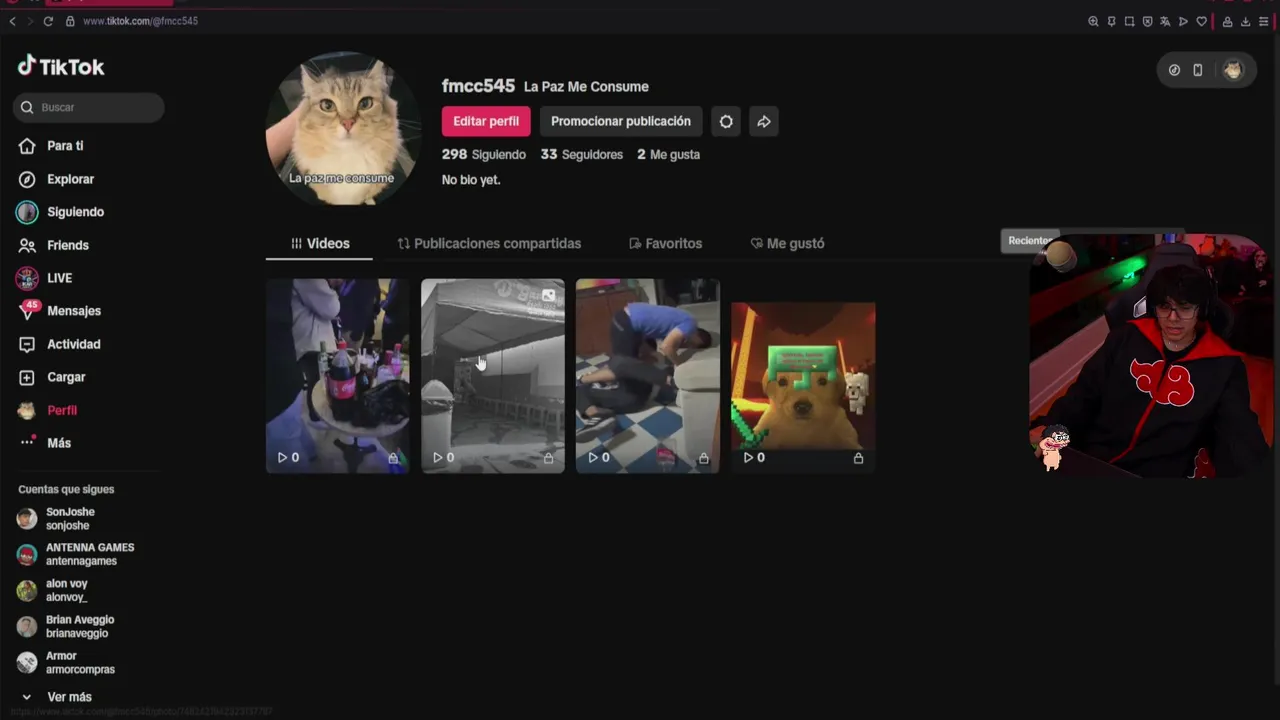This screenshot has height=720, width=1280.
Task: Click the share profile arrow icon
Action: [764, 121]
